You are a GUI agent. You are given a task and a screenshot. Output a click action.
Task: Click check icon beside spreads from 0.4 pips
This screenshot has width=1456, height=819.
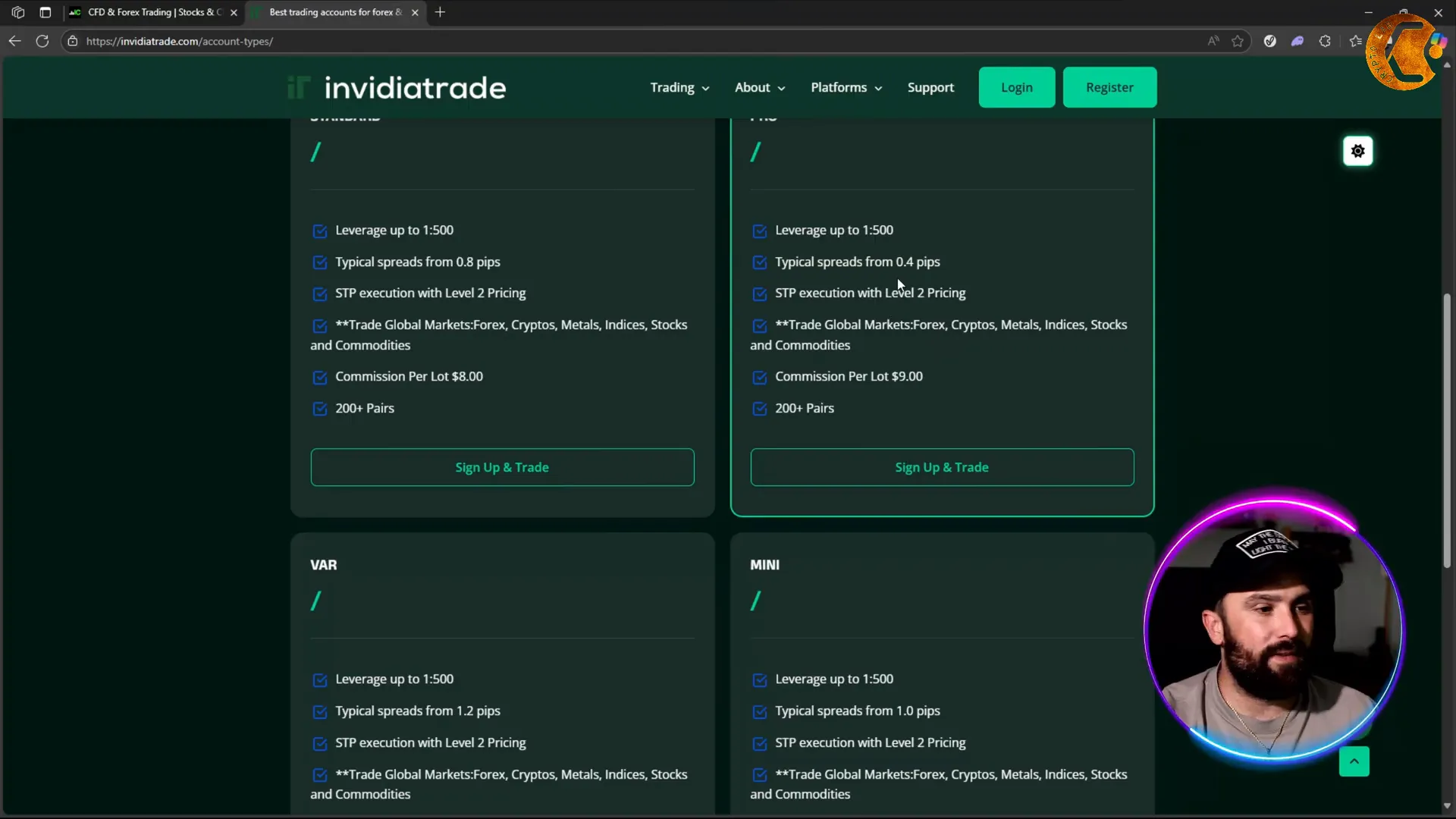tap(759, 262)
